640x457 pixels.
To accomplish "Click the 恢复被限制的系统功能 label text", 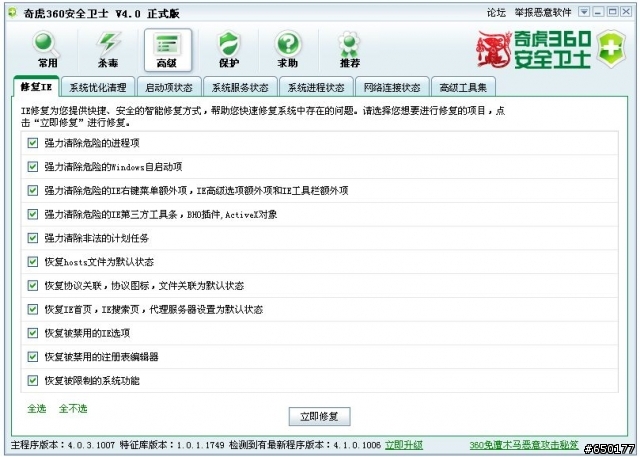I will click(x=92, y=381).
